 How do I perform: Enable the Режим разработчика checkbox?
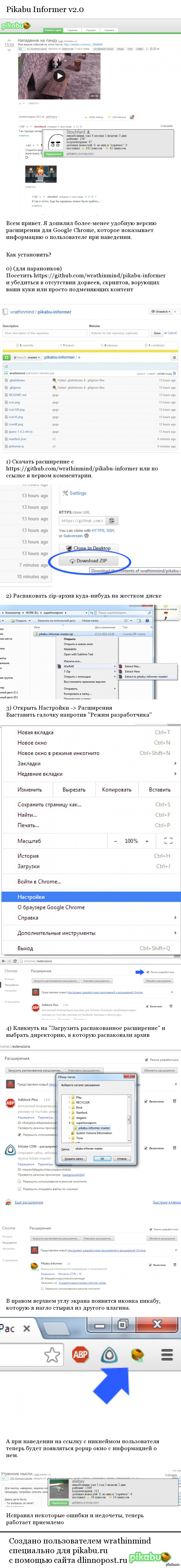(x=148, y=972)
